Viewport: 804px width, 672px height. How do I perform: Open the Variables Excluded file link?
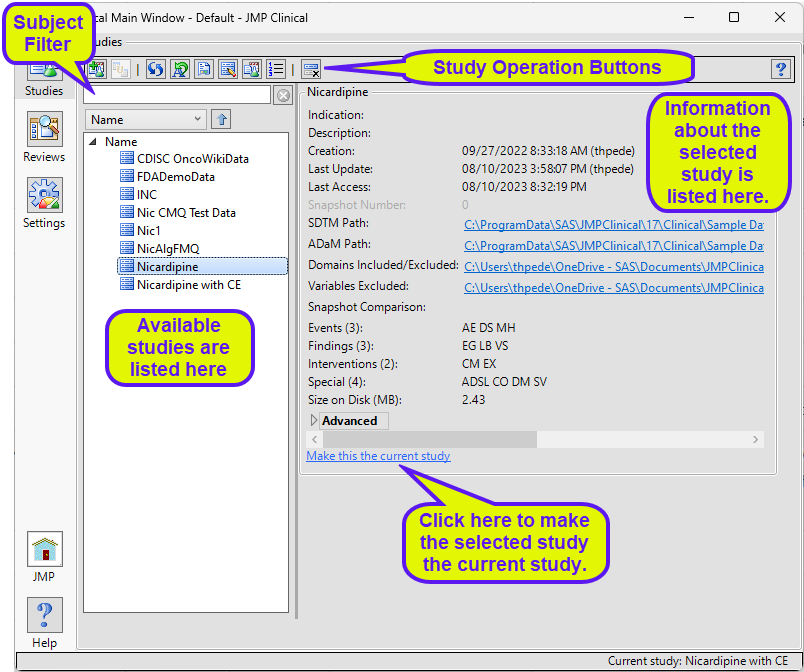point(614,288)
